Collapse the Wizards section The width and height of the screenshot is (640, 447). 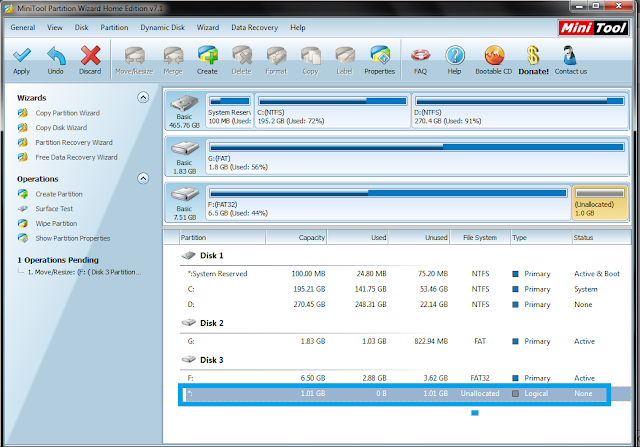click(x=143, y=98)
